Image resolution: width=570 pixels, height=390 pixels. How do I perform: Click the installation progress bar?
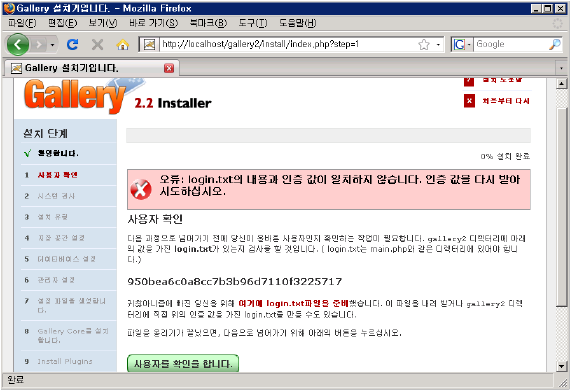coord(328,135)
